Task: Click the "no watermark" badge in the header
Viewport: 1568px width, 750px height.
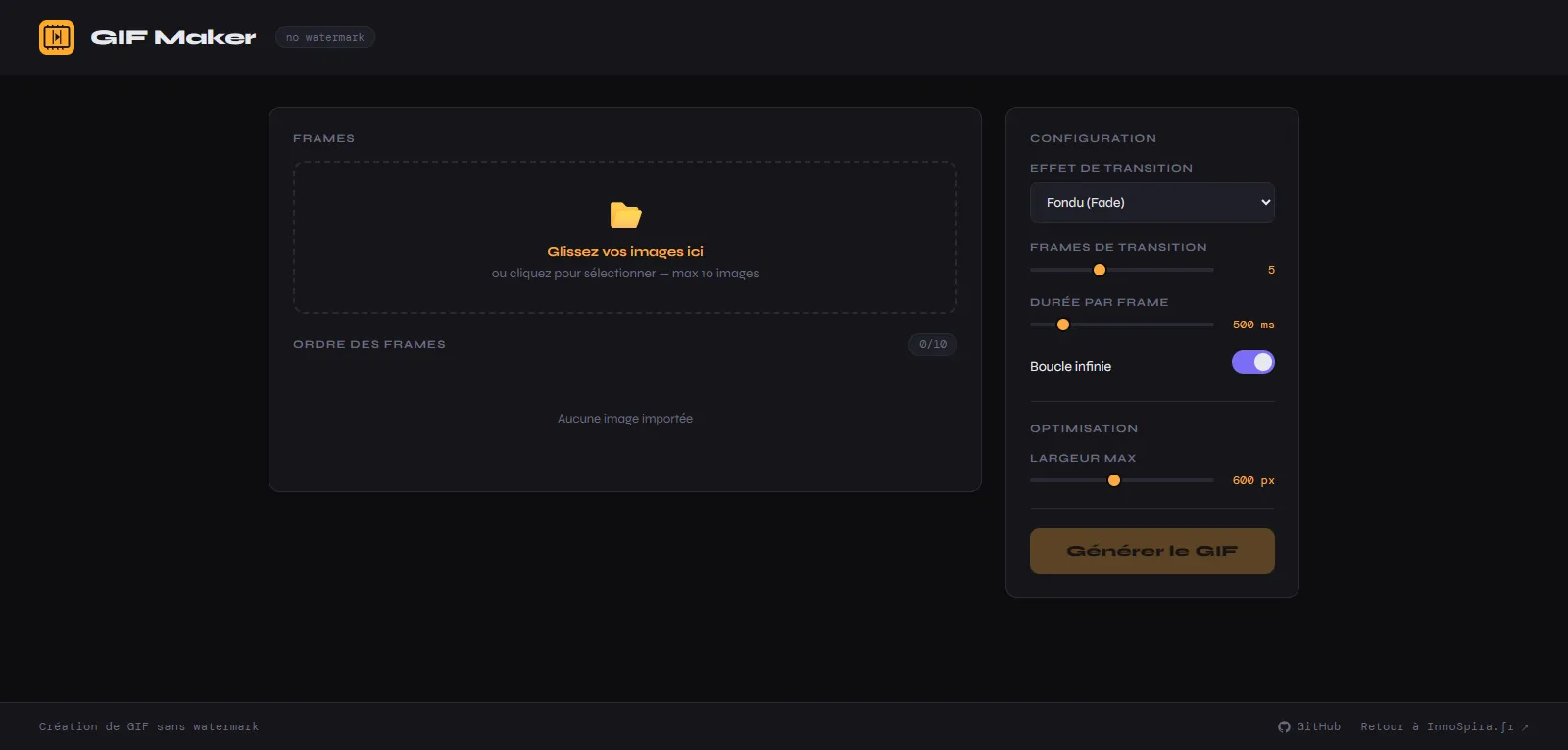Action: 324,37
